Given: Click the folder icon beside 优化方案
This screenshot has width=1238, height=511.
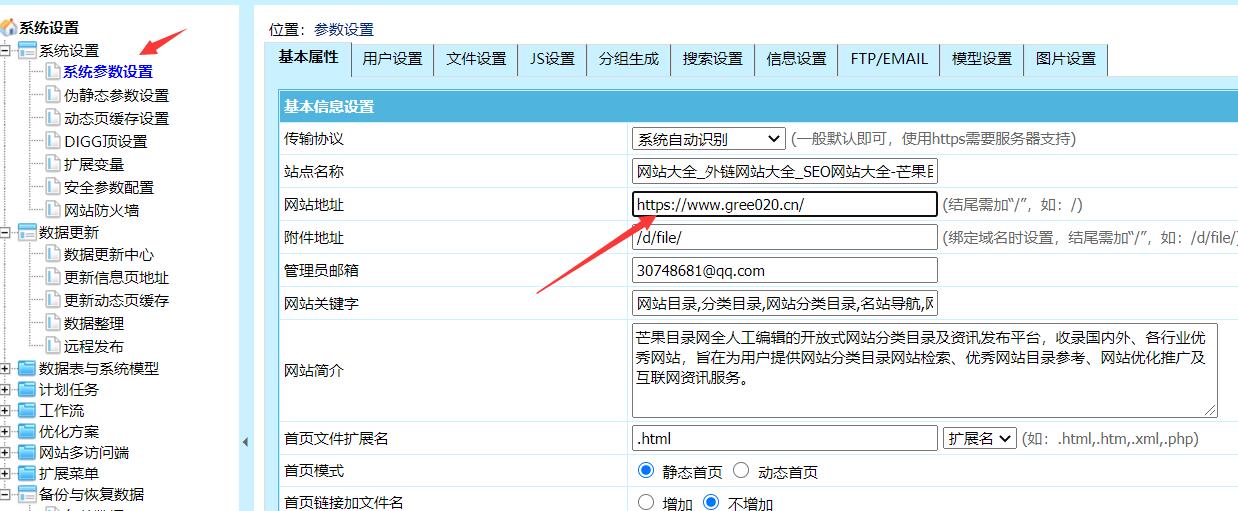Looking at the screenshot, I should pyautogui.click(x=27, y=432).
